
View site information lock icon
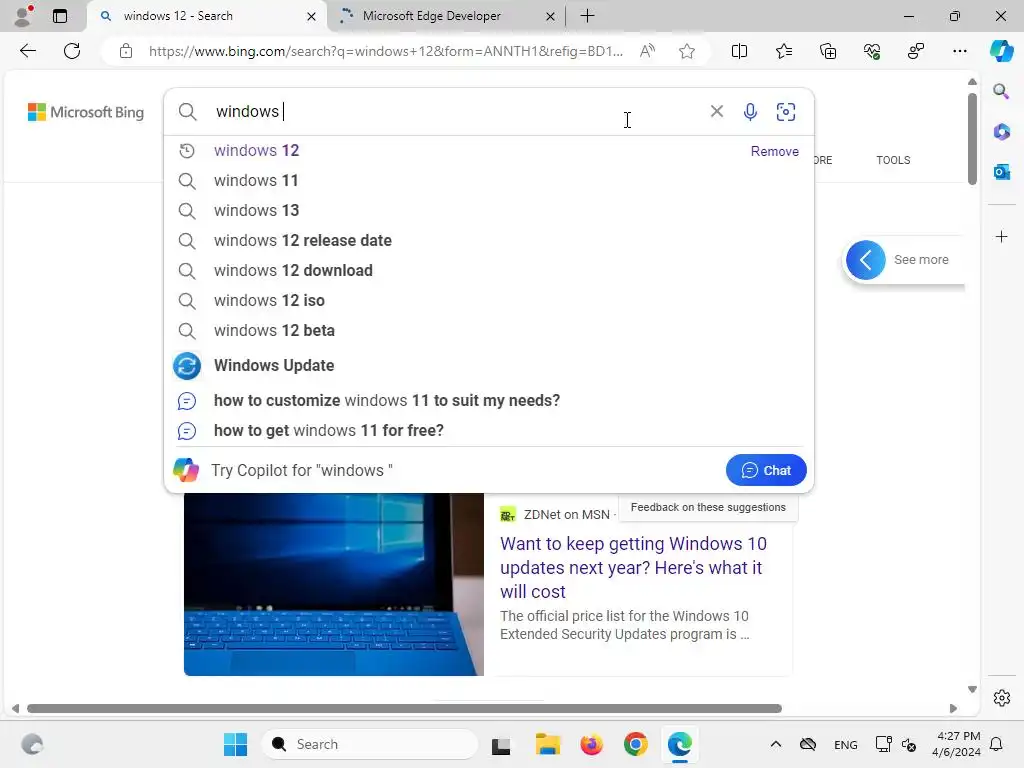[x=126, y=51]
